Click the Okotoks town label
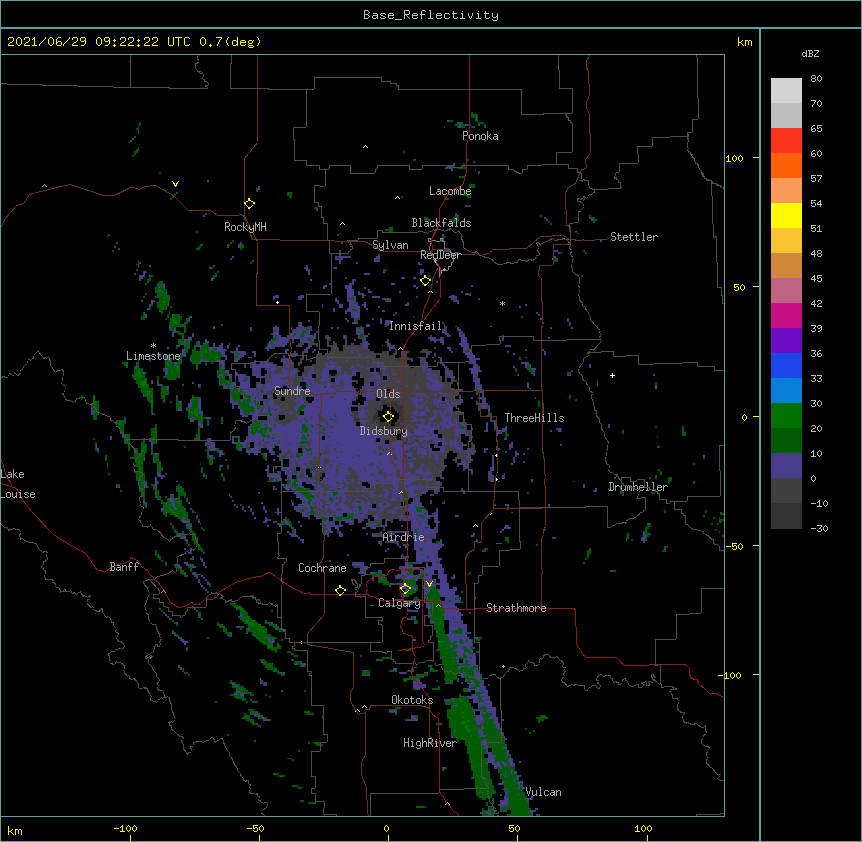 pos(412,700)
